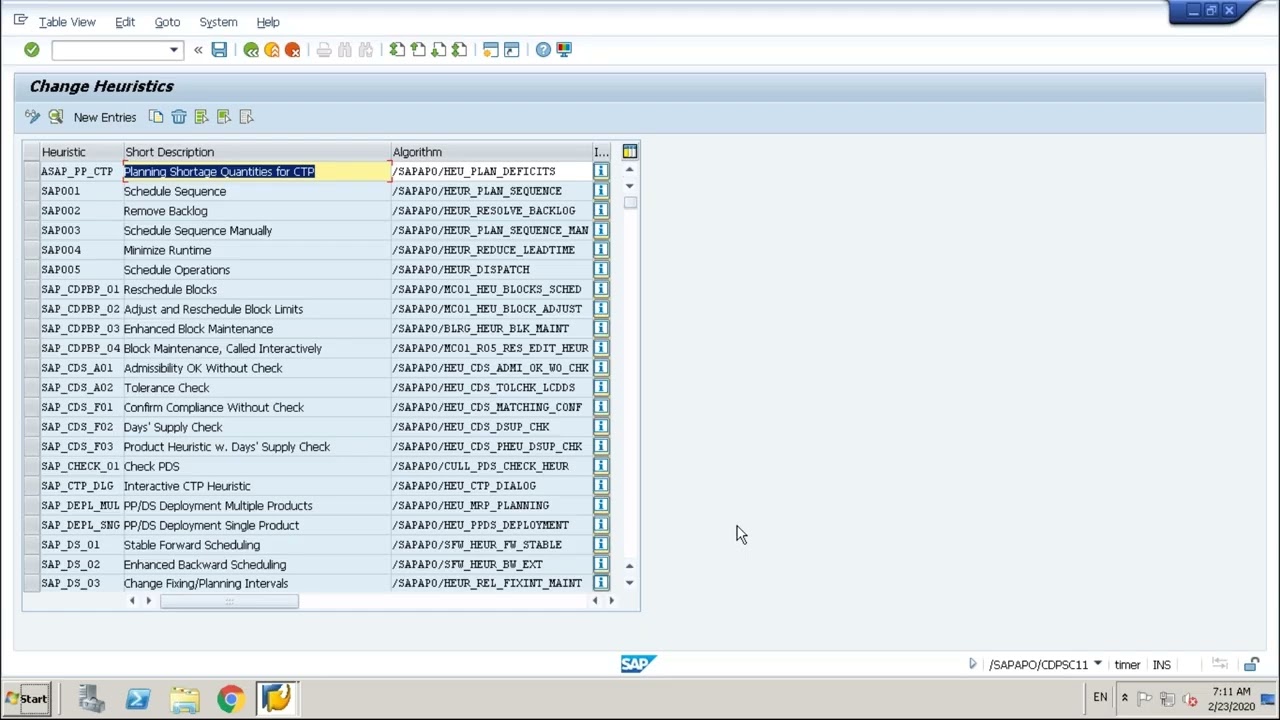Toggle Display/Change mode with the pencil-glasses icon
This screenshot has width=1280, height=720.
coord(33,117)
